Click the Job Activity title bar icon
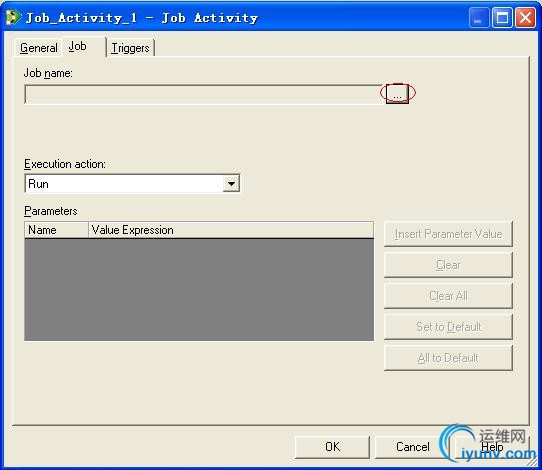The width and height of the screenshot is (542, 470). coord(13,17)
